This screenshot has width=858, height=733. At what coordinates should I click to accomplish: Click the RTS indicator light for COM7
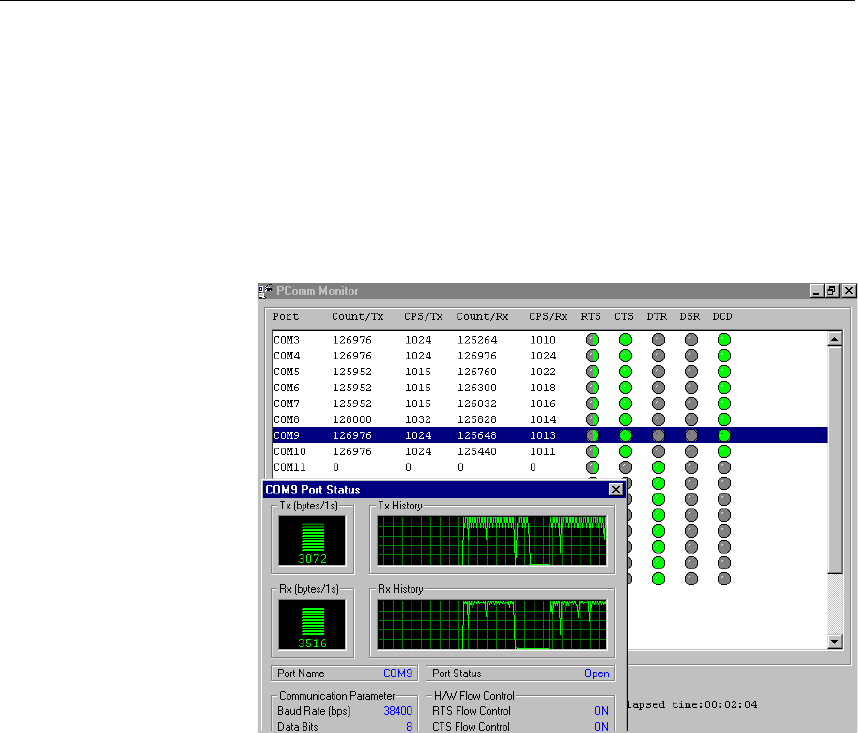click(x=592, y=403)
